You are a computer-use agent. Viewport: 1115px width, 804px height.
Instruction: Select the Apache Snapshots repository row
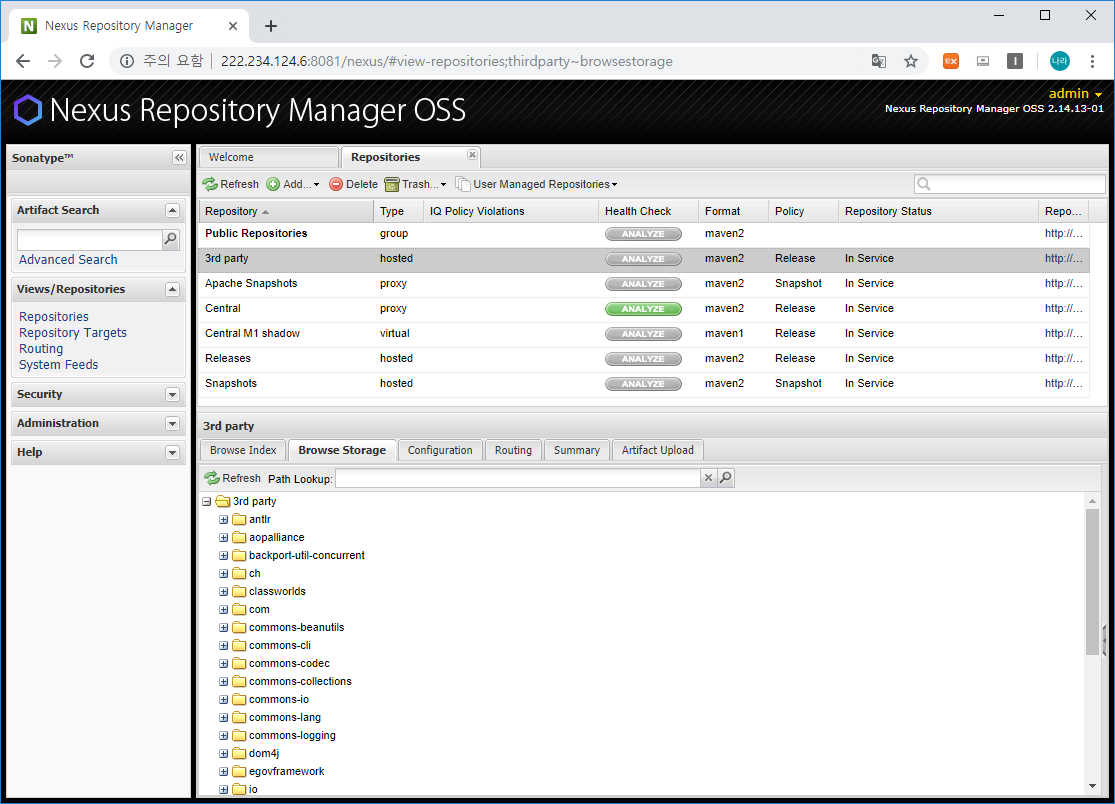(644, 284)
